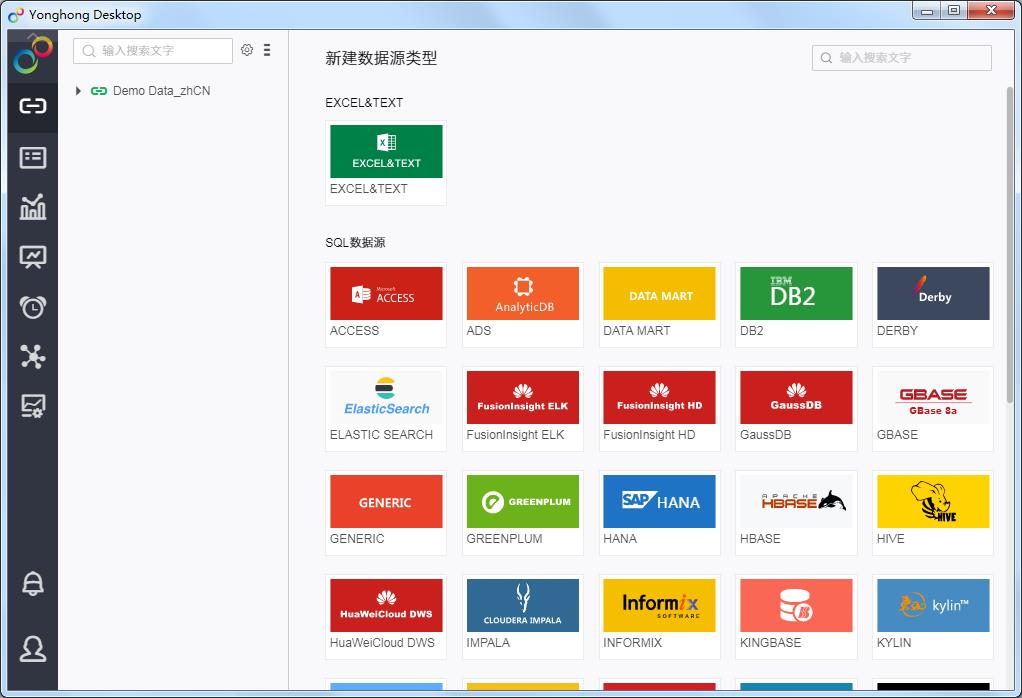Expand the Demo Data_zhCN tree node

[78, 91]
